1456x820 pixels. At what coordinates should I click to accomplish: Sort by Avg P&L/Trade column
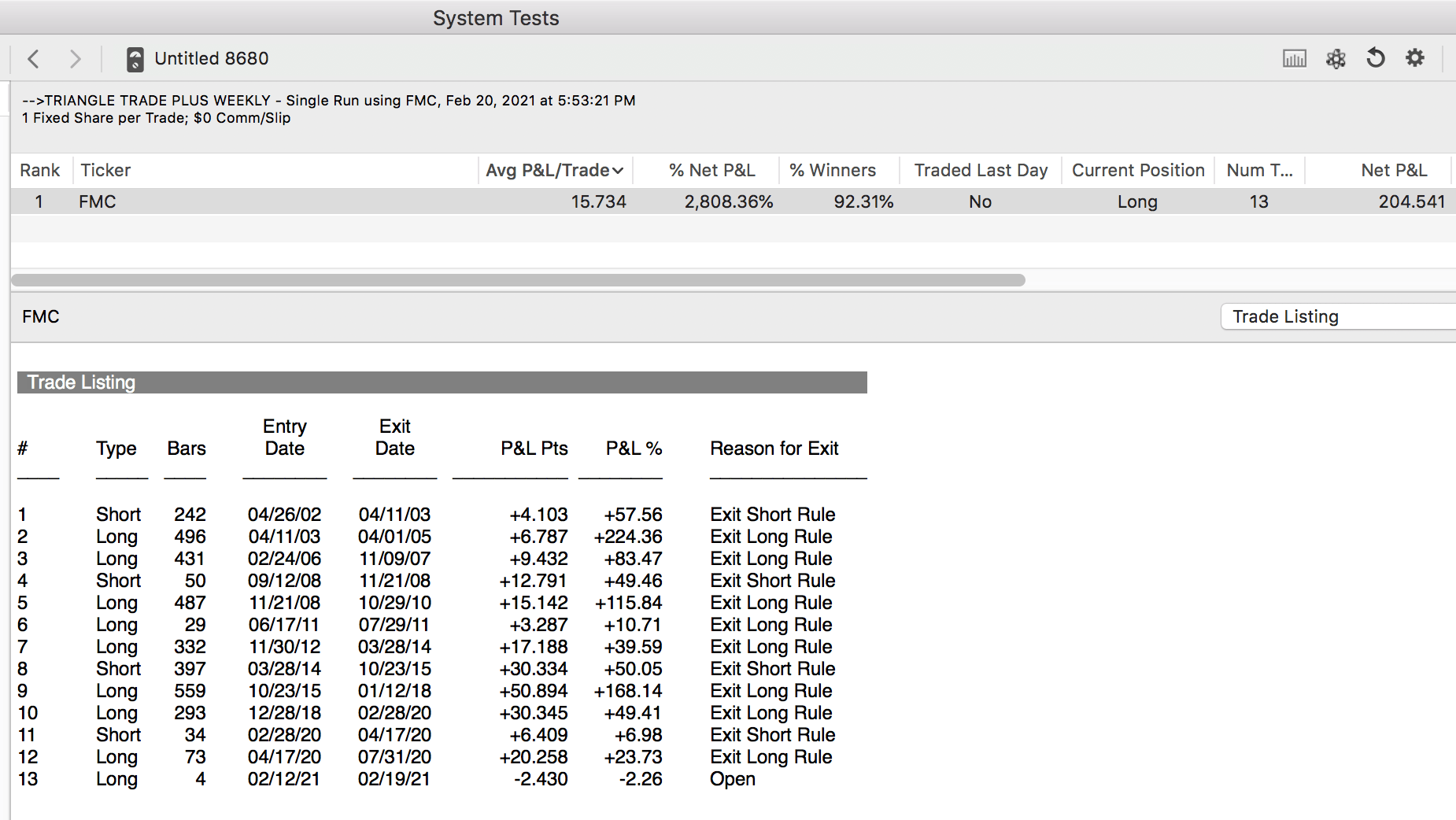click(555, 170)
